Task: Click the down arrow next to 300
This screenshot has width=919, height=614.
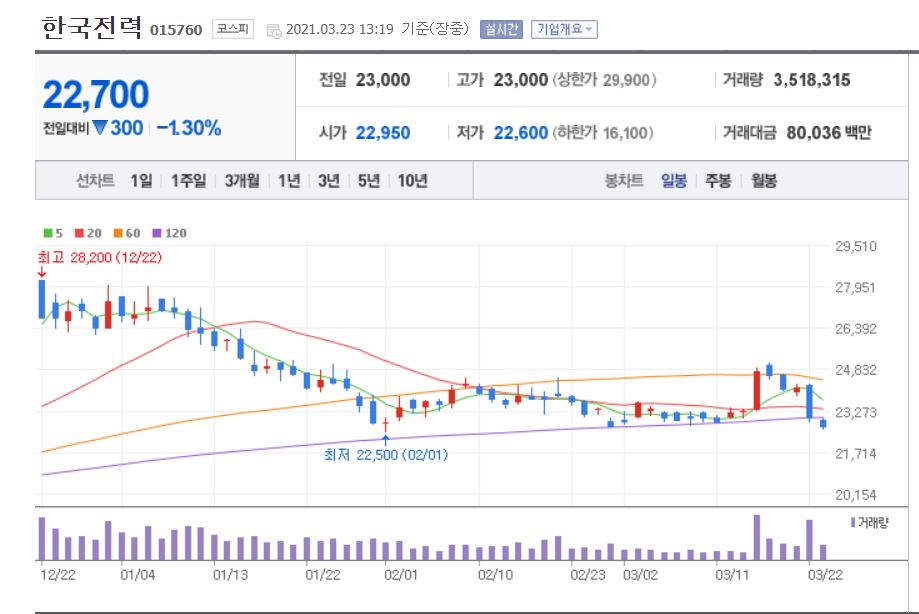Action: (100, 127)
